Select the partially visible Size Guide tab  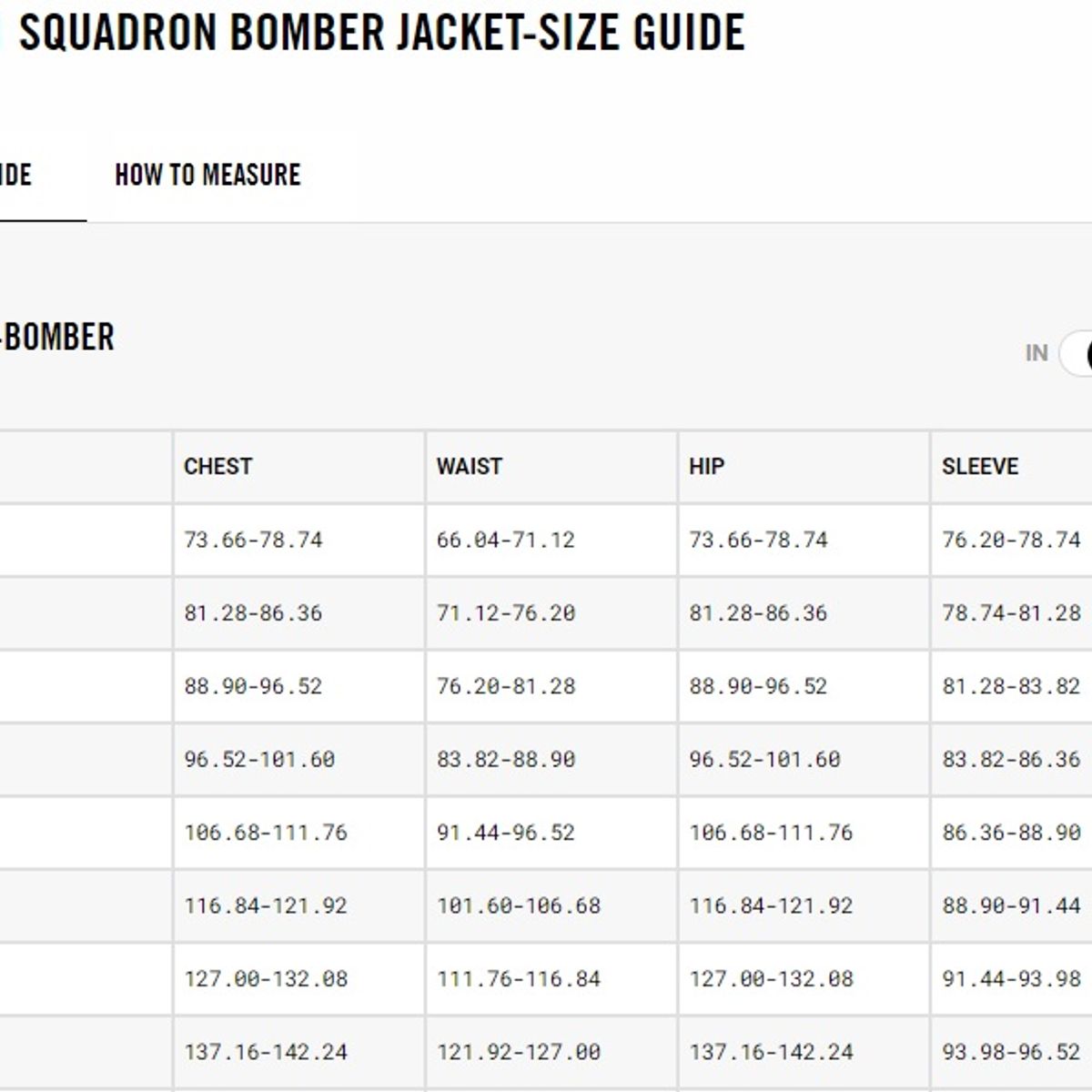click(x=16, y=175)
